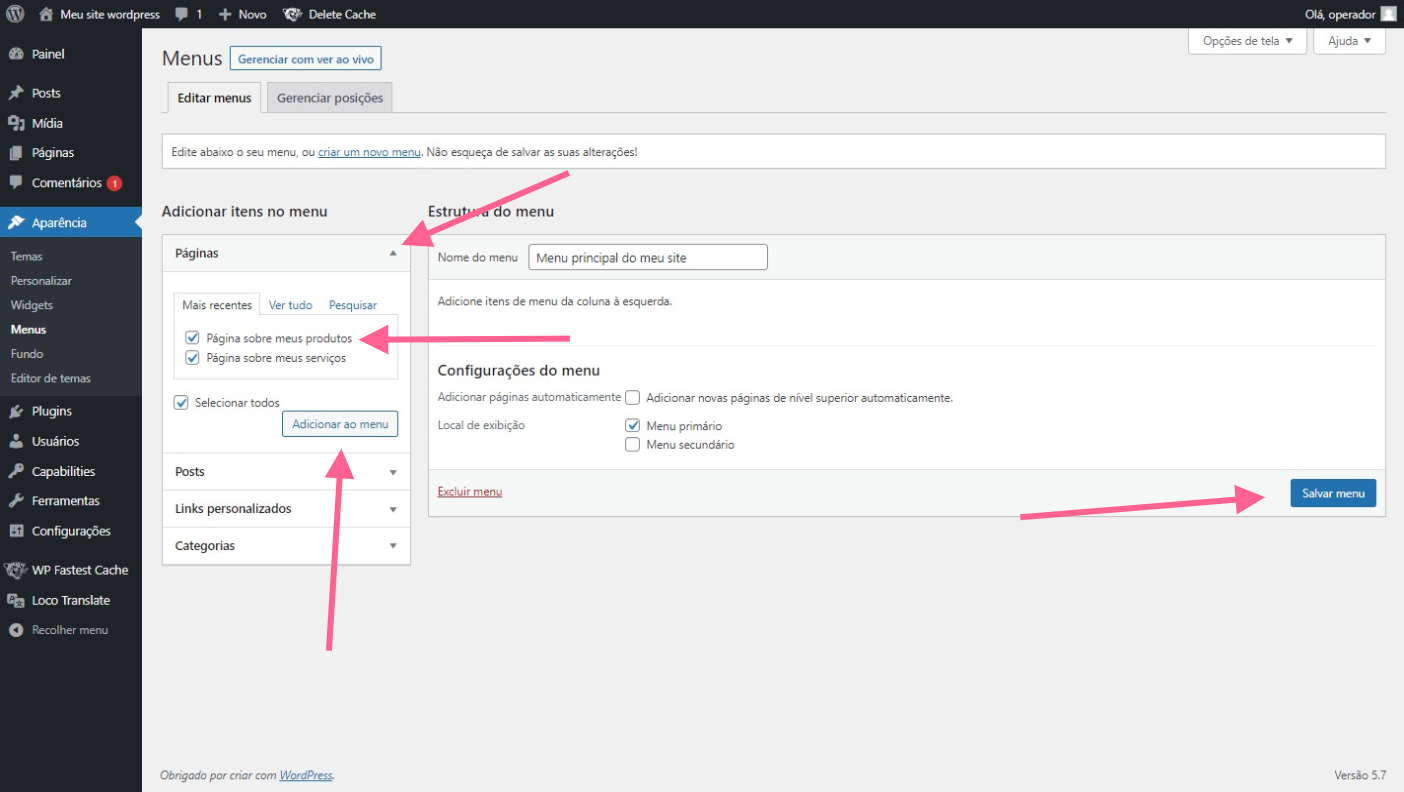Open Temas under Aparência
Screen dimensions: 1404x792
pyautogui.click(x=27, y=256)
